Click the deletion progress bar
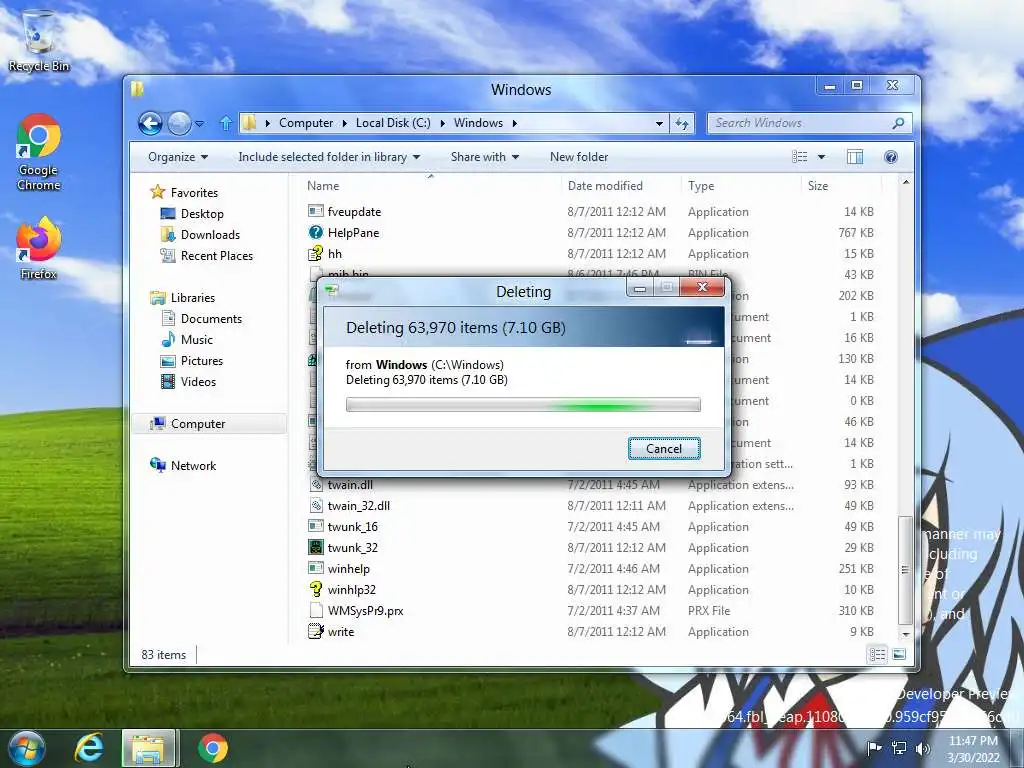The height and width of the screenshot is (768, 1024). [x=523, y=405]
